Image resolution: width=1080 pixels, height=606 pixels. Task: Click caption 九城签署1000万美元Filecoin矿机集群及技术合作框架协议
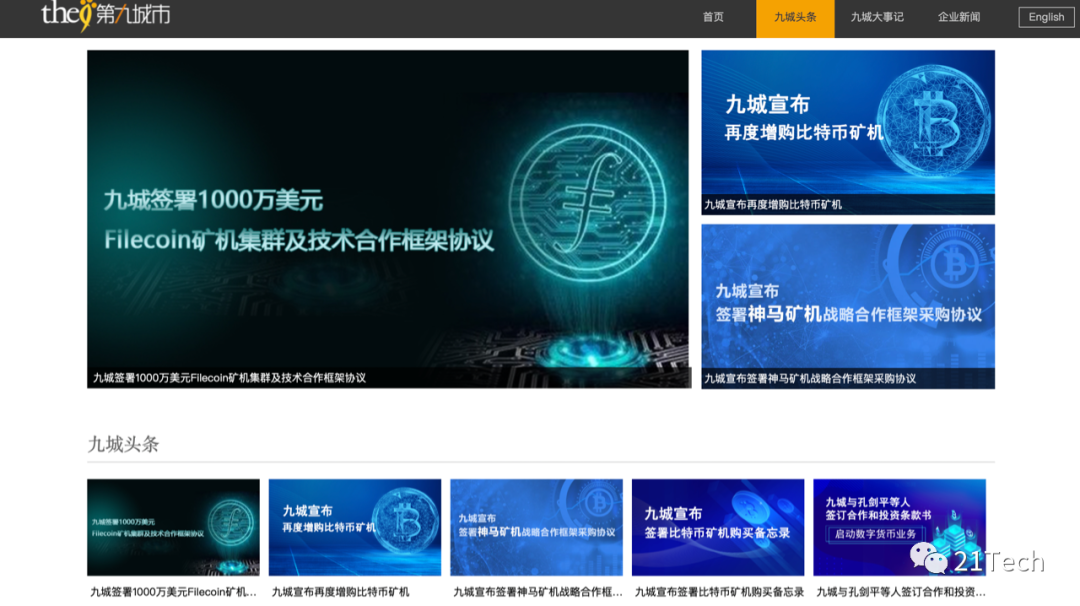tap(229, 378)
